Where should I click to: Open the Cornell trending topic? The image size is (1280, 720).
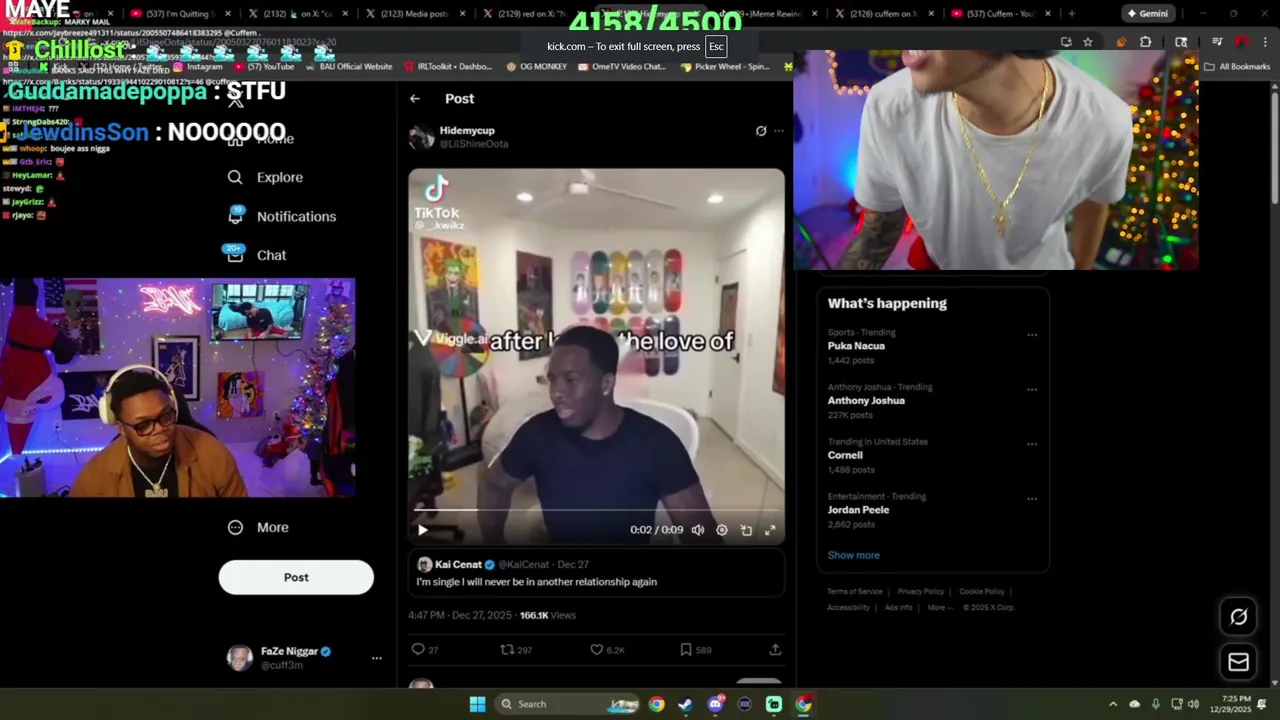point(845,455)
